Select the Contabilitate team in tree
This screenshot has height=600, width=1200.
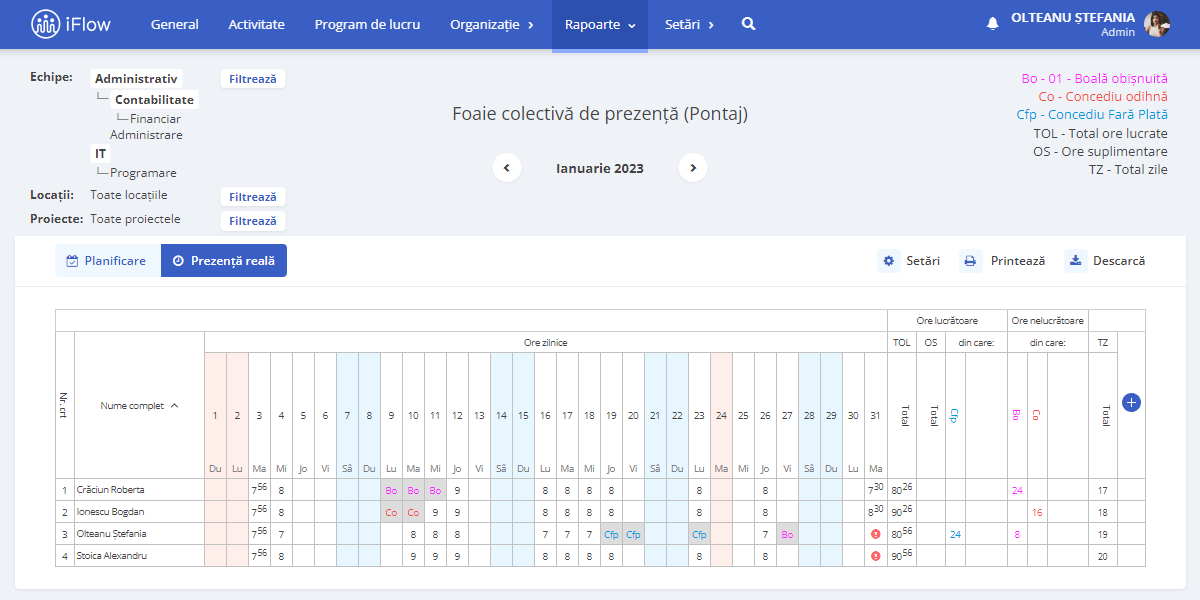(154, 100)
